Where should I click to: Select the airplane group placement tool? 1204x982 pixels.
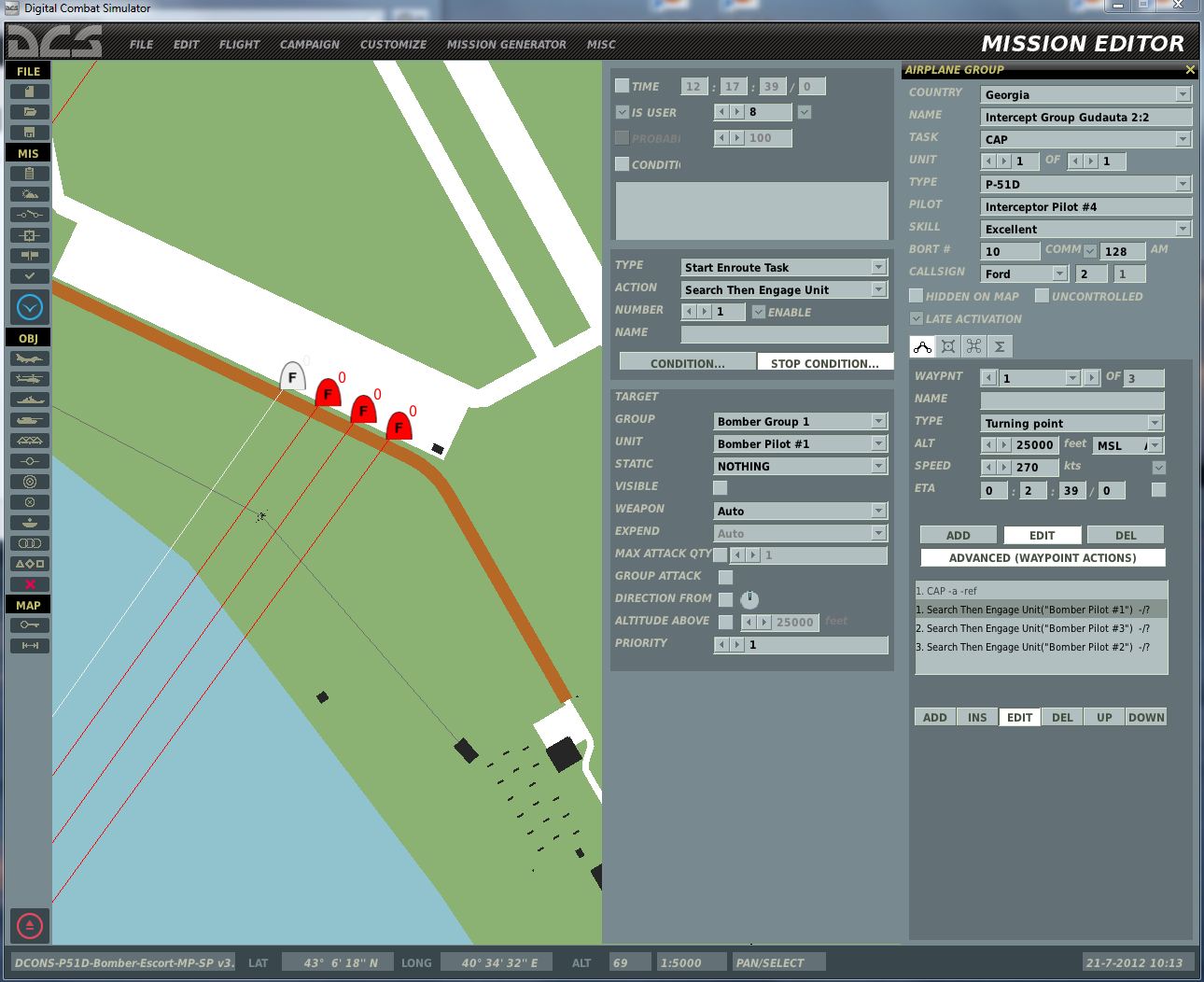(x=29, y=358)
